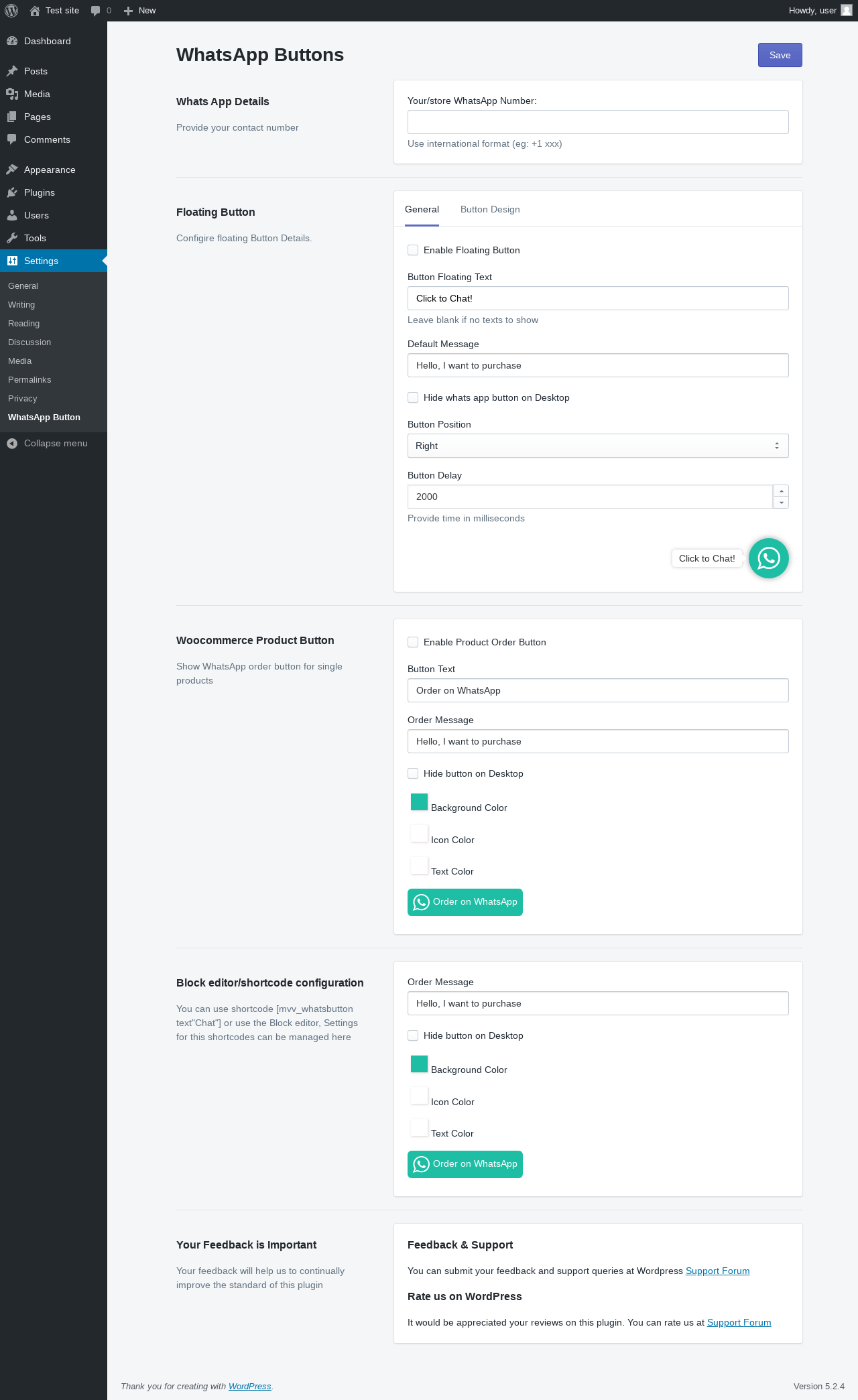Click the Your/store WhatsApp Number field
Screen dimensions: 858x1400
598,122
